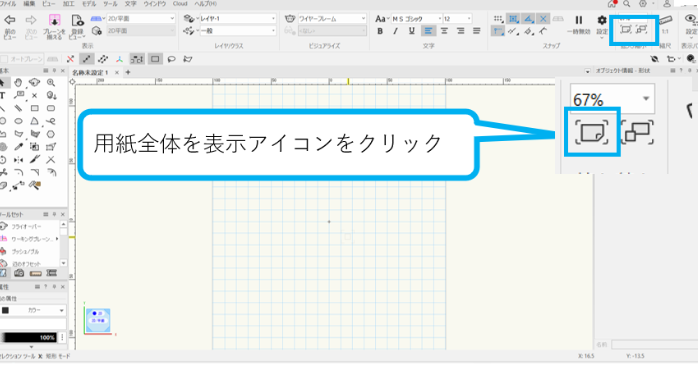Screen dimensions: 698x365
Task: Switch to the 名称未設定 1 document tab
Action: pyautogui.click(x=91, y=72)
